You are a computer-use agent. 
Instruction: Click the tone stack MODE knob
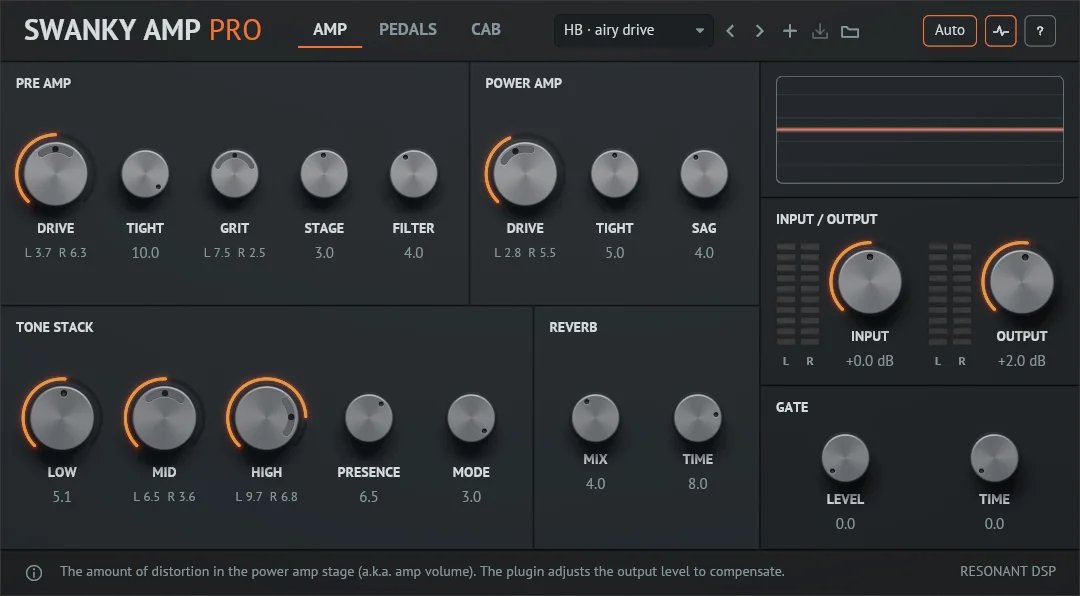point(471,418)
